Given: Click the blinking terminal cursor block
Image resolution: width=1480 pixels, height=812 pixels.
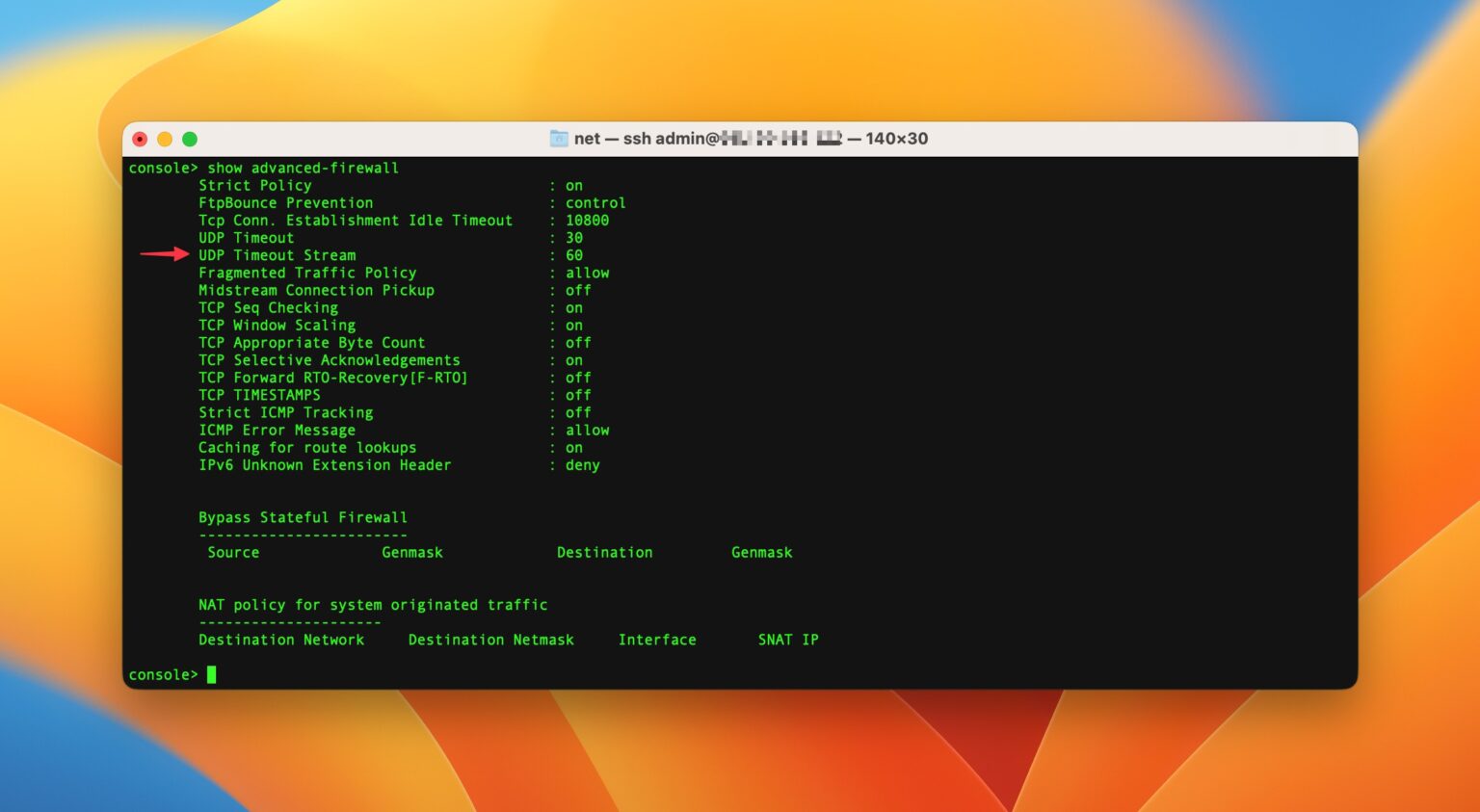Looking at the screenshot, I should pyautogui.click(x=212, y=674).
